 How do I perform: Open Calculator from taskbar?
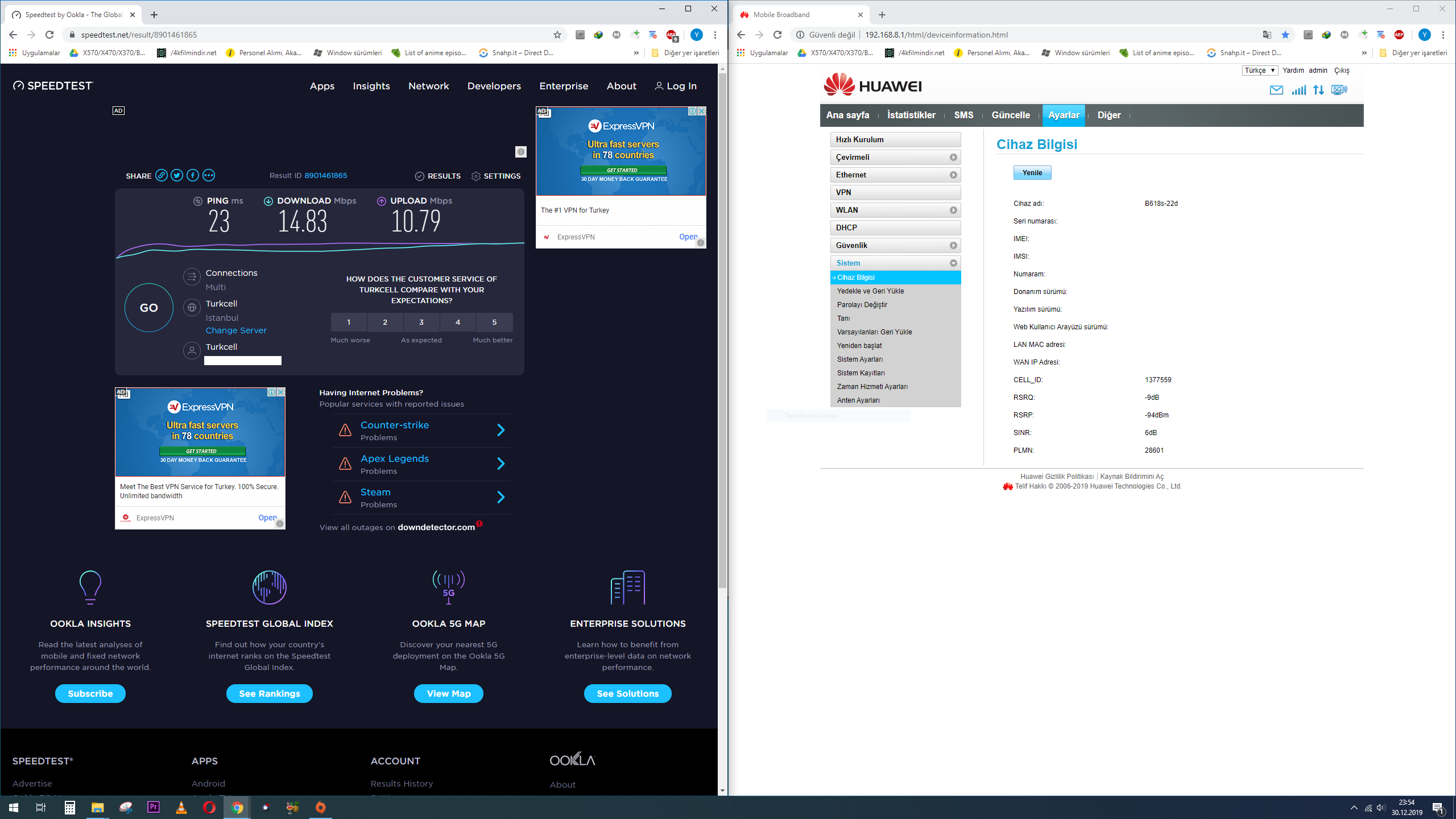[69, 808]
